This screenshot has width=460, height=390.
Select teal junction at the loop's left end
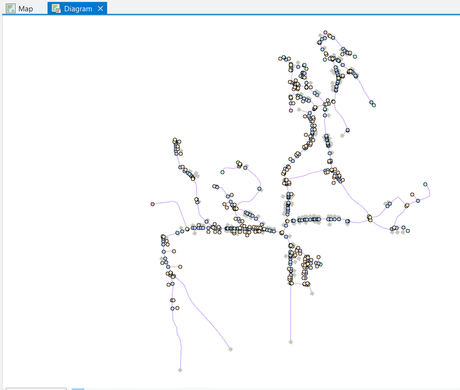pyautogui.click(x=222, y=172)
